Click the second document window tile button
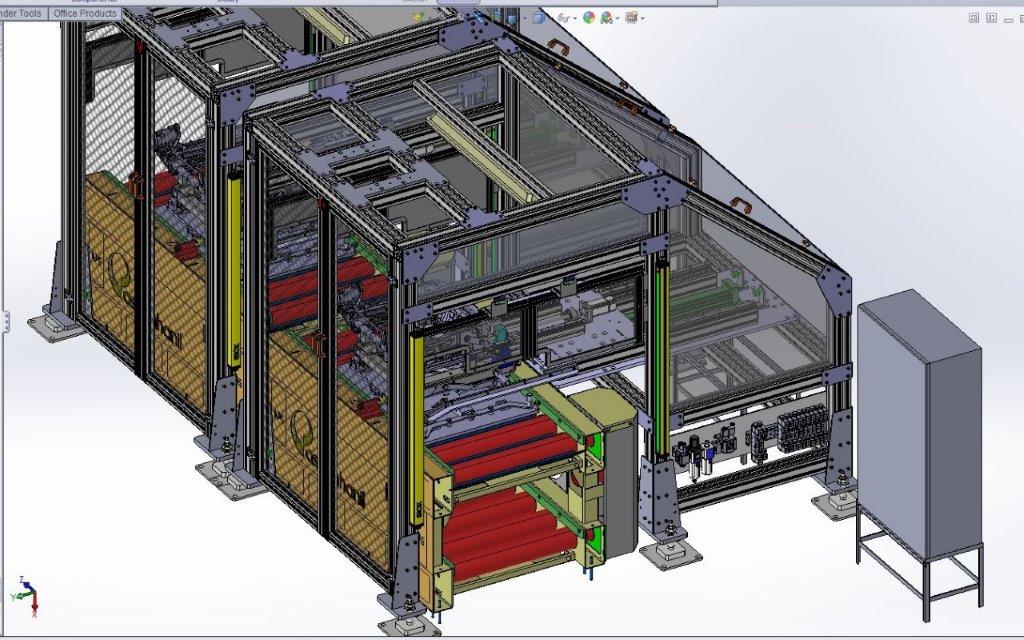 [x=990, y=17]
